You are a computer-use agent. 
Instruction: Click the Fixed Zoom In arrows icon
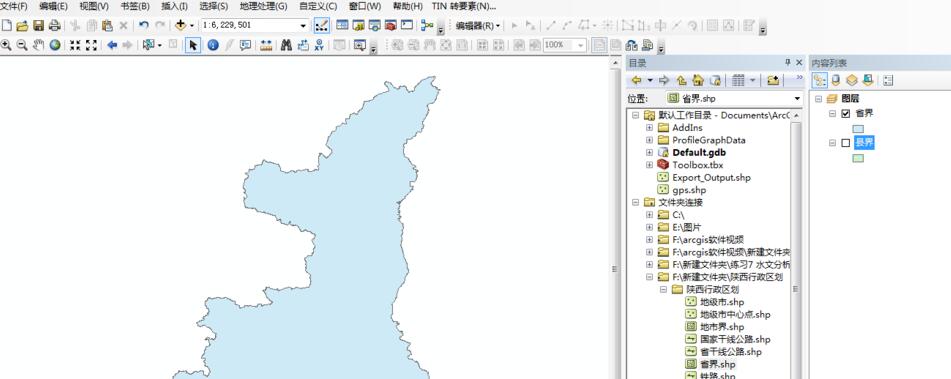(x=75, y=45)
